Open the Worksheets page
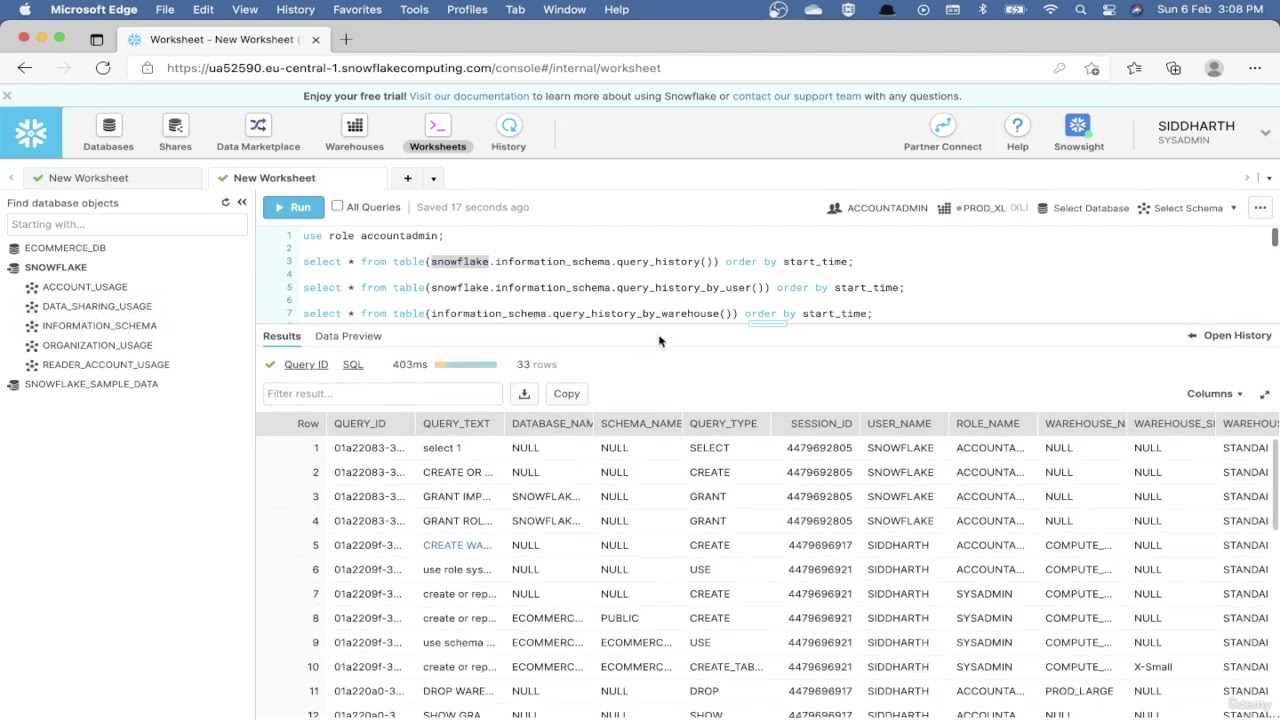 pyautogui.click(x=437, y=133)
